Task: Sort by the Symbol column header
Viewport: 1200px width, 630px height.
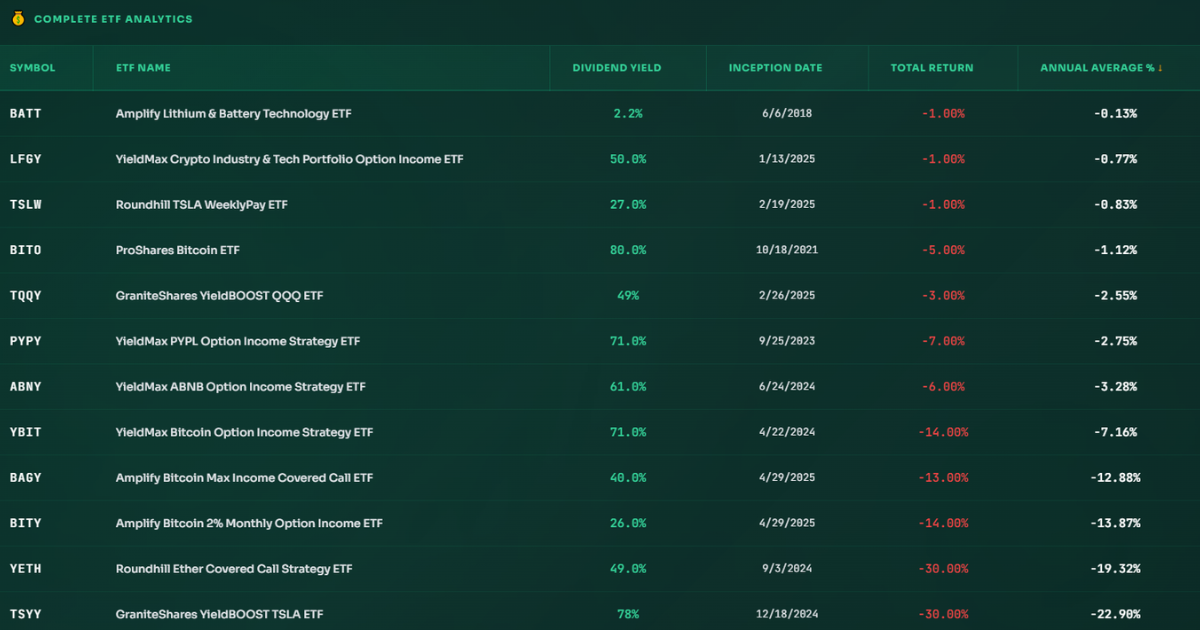Action: (x=33, y=68)
